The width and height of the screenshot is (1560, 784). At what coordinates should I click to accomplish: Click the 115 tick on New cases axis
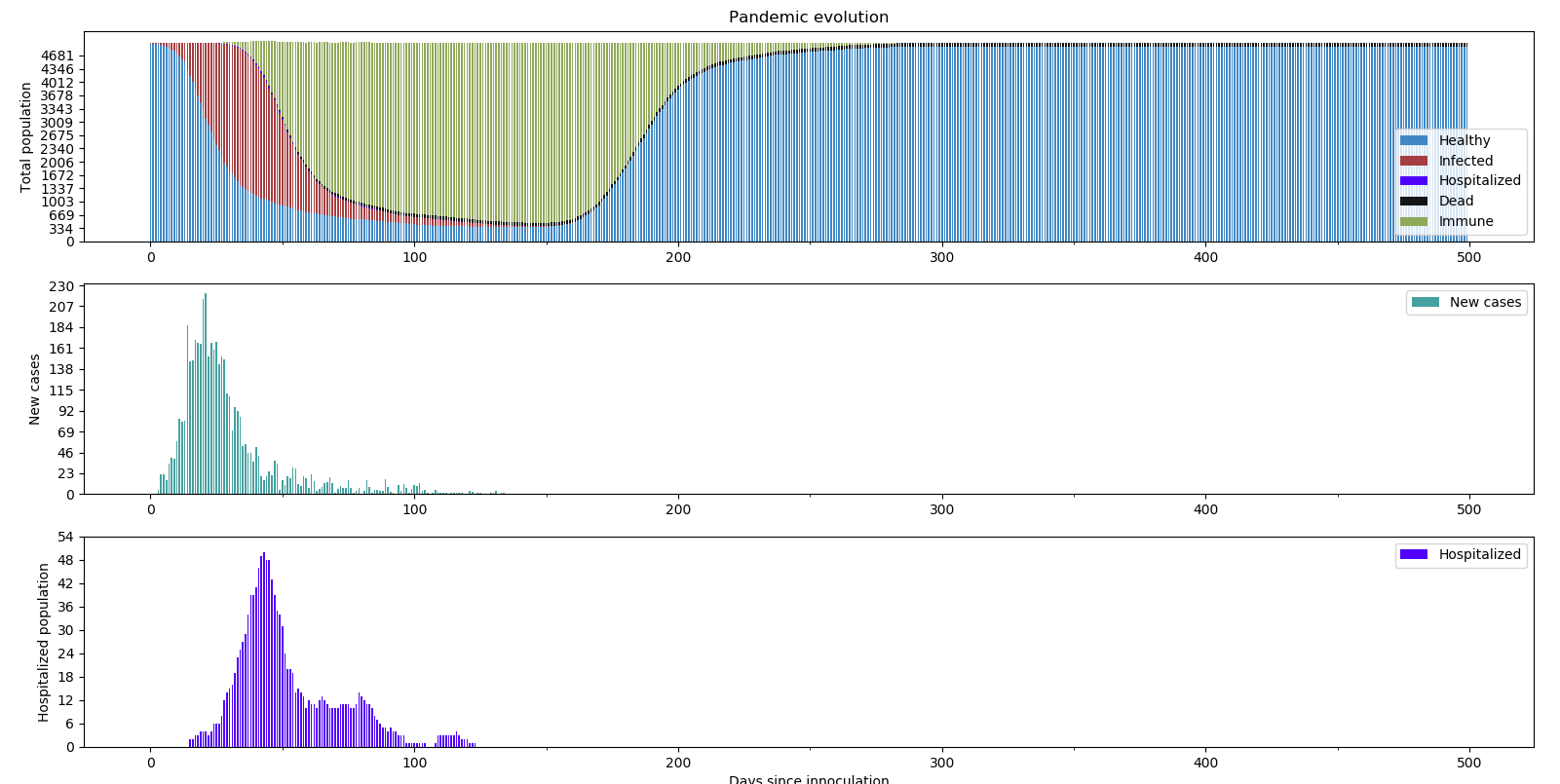pos(61,391)
